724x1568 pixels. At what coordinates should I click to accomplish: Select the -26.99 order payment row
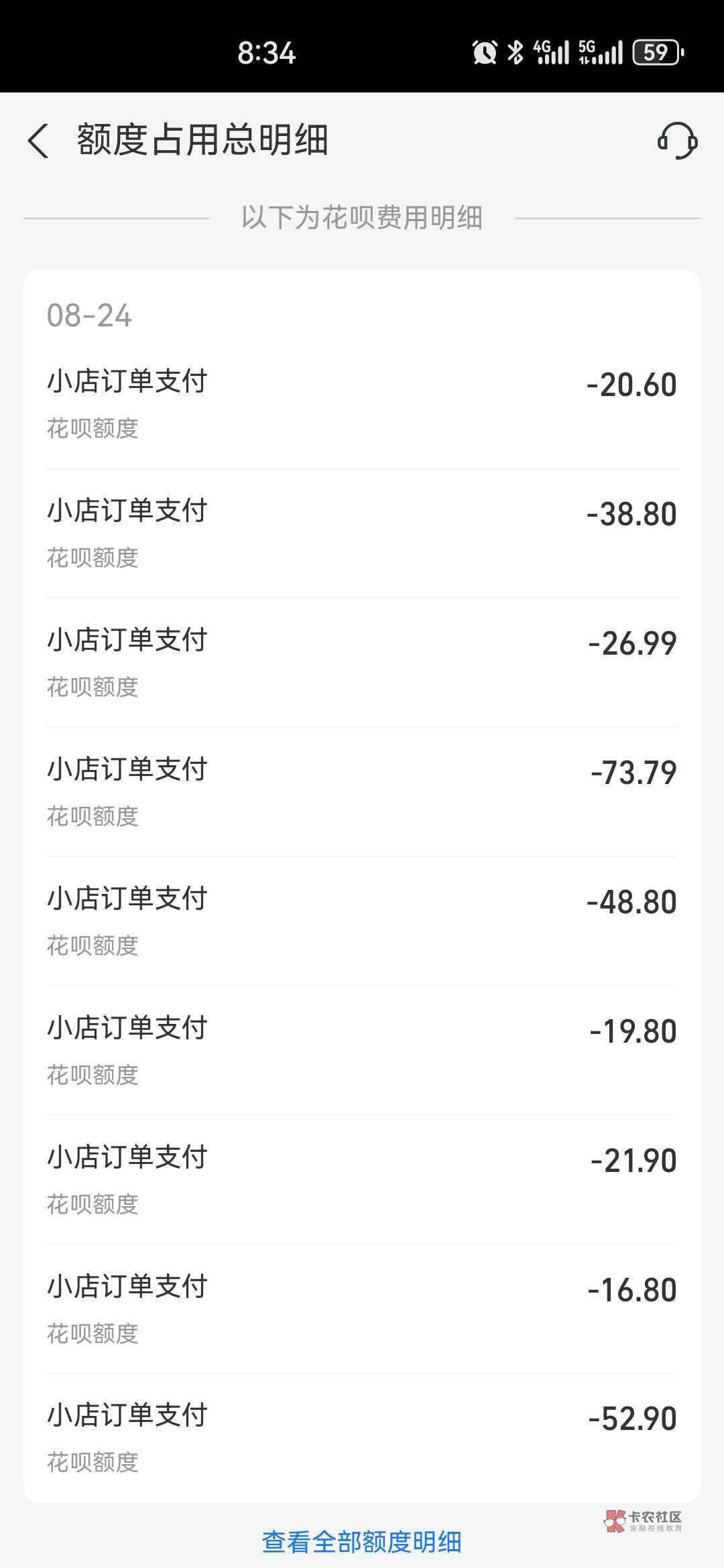362,662
